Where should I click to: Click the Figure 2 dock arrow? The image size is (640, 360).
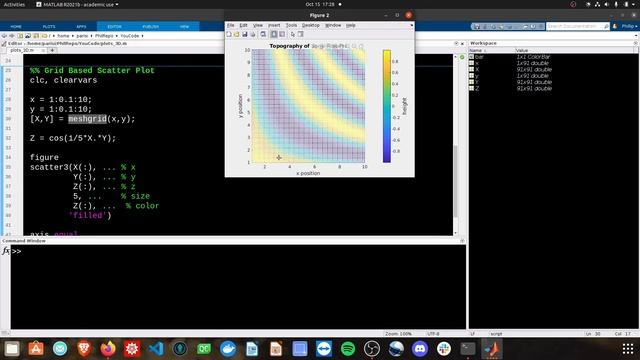[411, 25]
